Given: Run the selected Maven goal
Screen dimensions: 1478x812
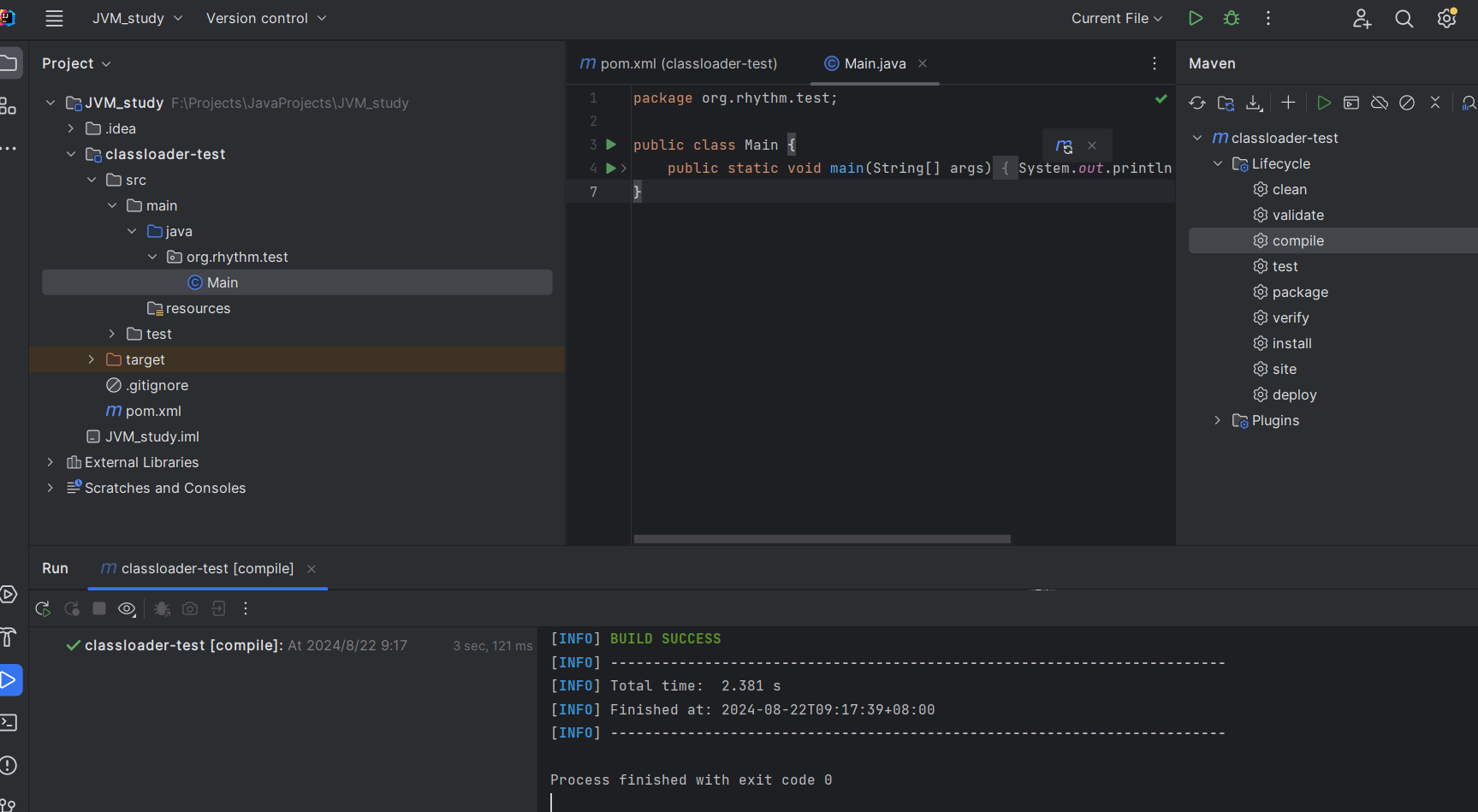Looking at the screenshot, I should pyautogui.click(x=1324, y=103).
